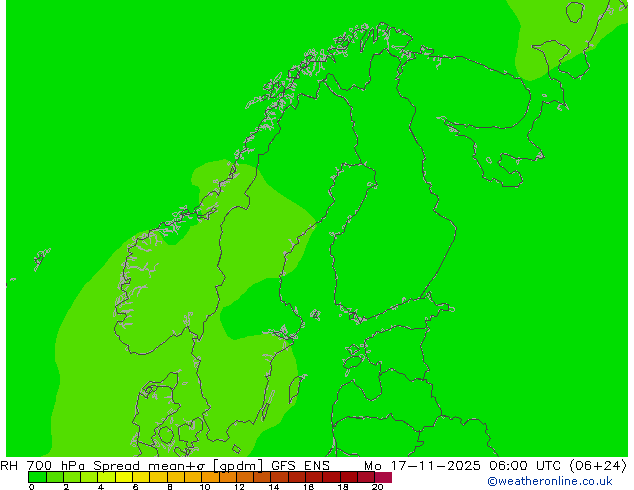Click the legend swatch for spread 4 to 5
The width and height of the screenshot is (634, 490).
[x=107, y=477]
